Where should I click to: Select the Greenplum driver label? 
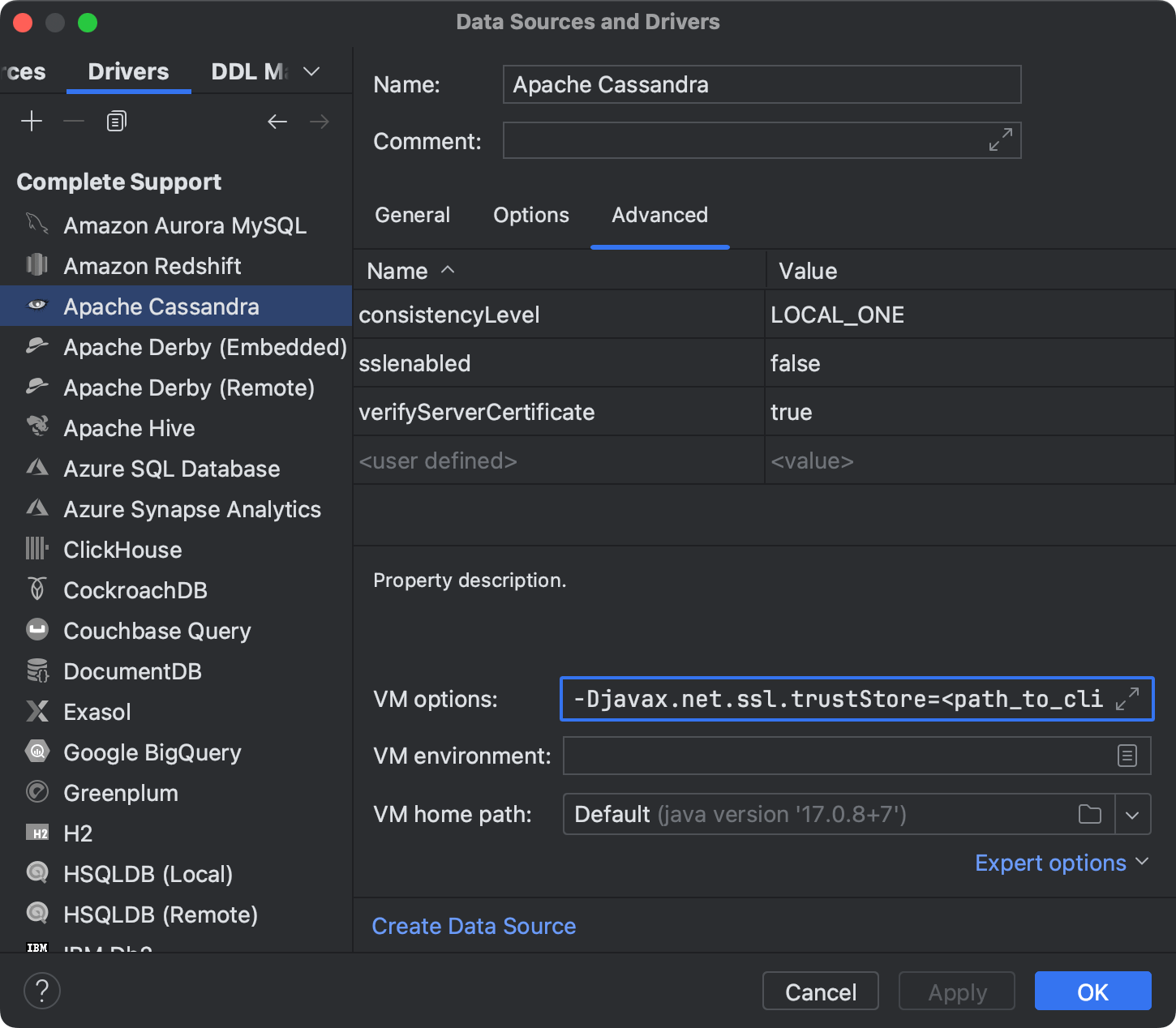point(121,793)
